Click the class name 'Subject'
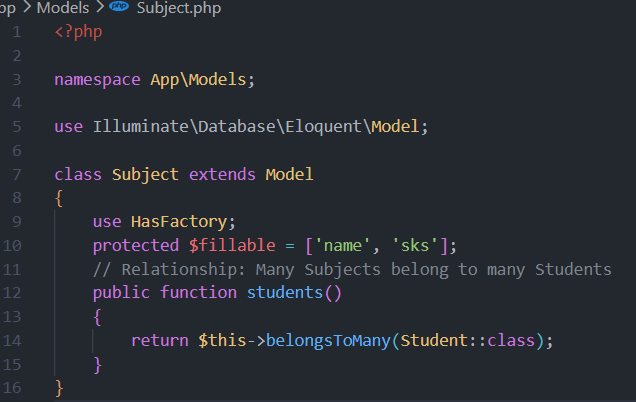This screenshot has width=636, height=402. click(145, 175)
